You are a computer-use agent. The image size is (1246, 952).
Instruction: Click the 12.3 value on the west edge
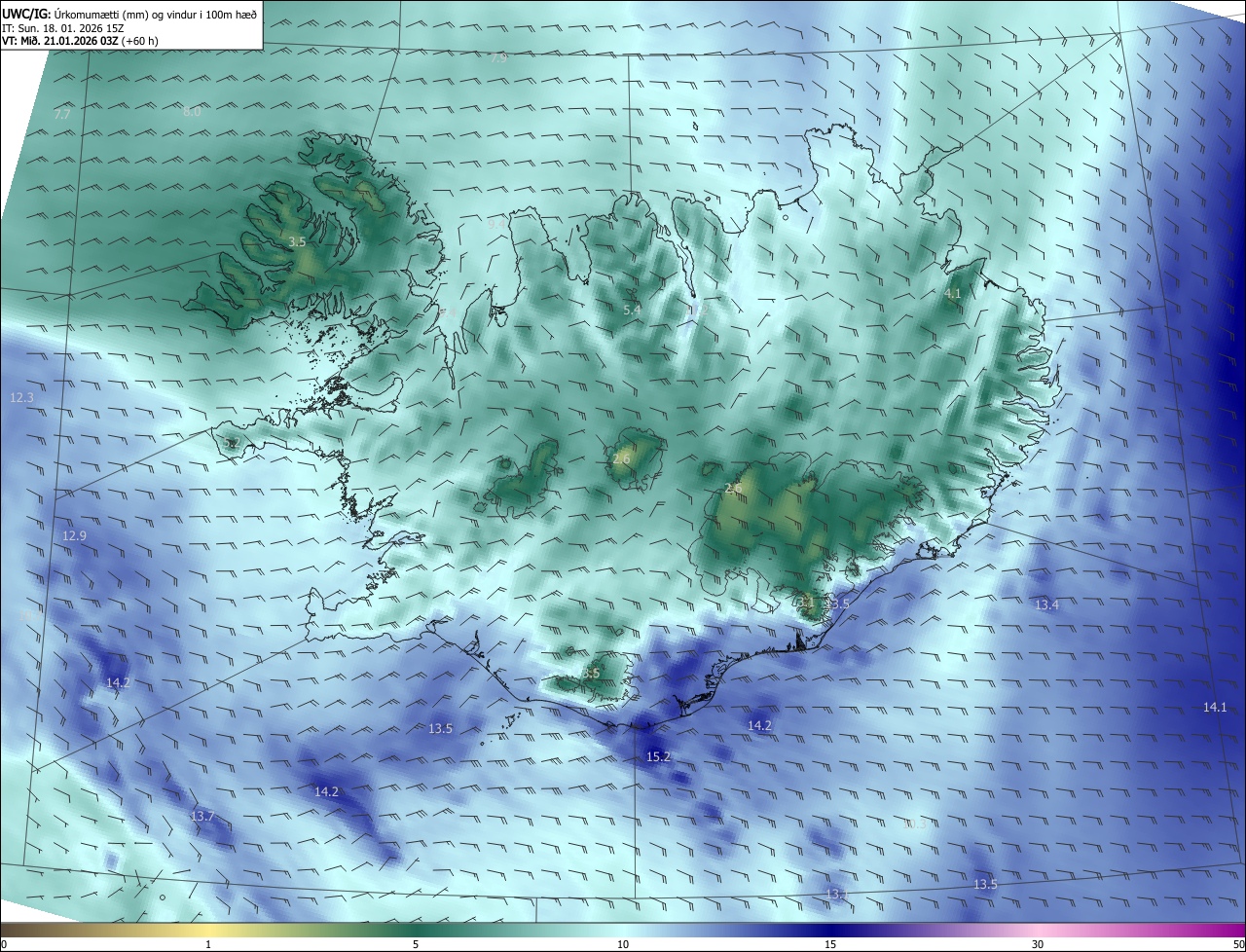pyautogui.click(x=21, y=397)
